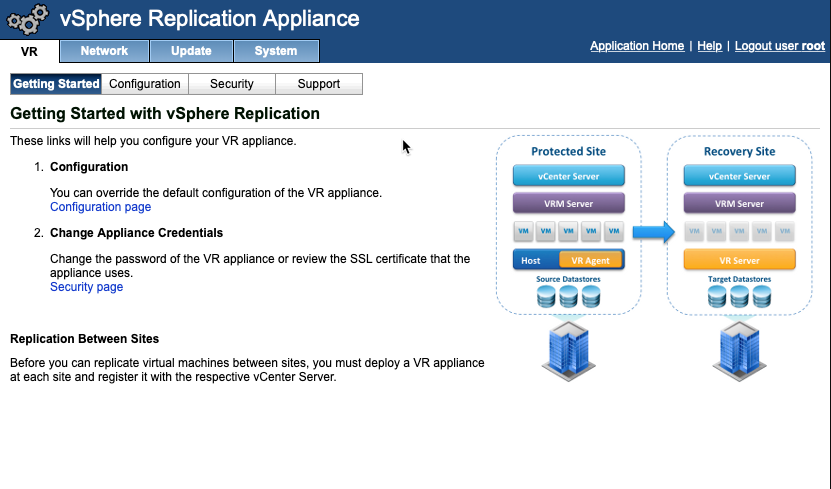The image size is (831, 489).
Task: Go to Application Home link
Action: 637,46
